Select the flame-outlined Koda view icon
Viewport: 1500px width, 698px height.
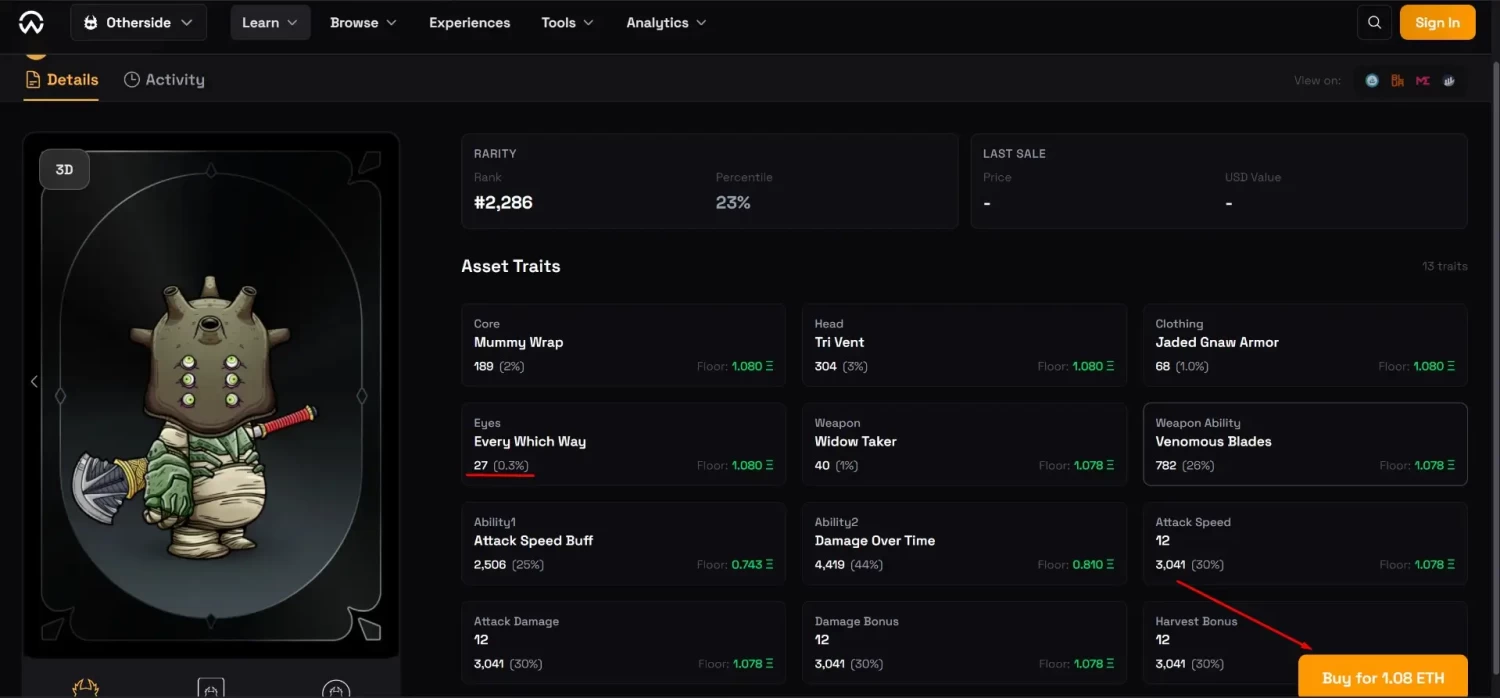click(x=86, y=688)
